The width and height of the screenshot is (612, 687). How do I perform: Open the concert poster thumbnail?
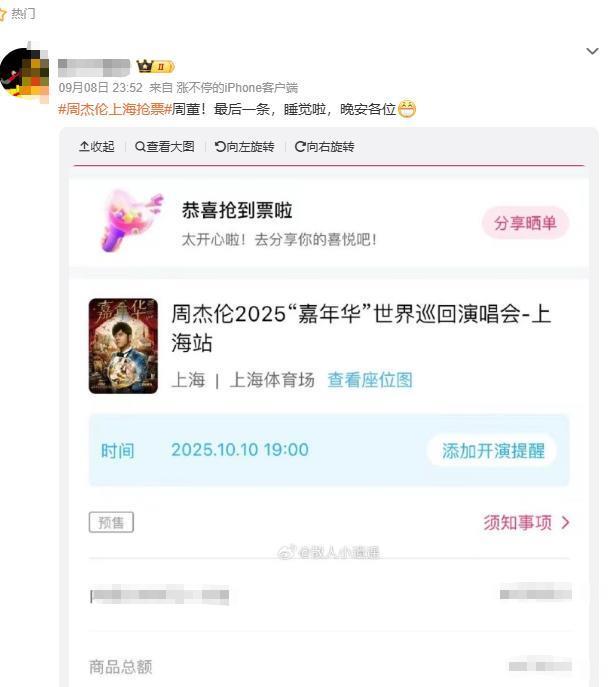[x=123, y=346]
